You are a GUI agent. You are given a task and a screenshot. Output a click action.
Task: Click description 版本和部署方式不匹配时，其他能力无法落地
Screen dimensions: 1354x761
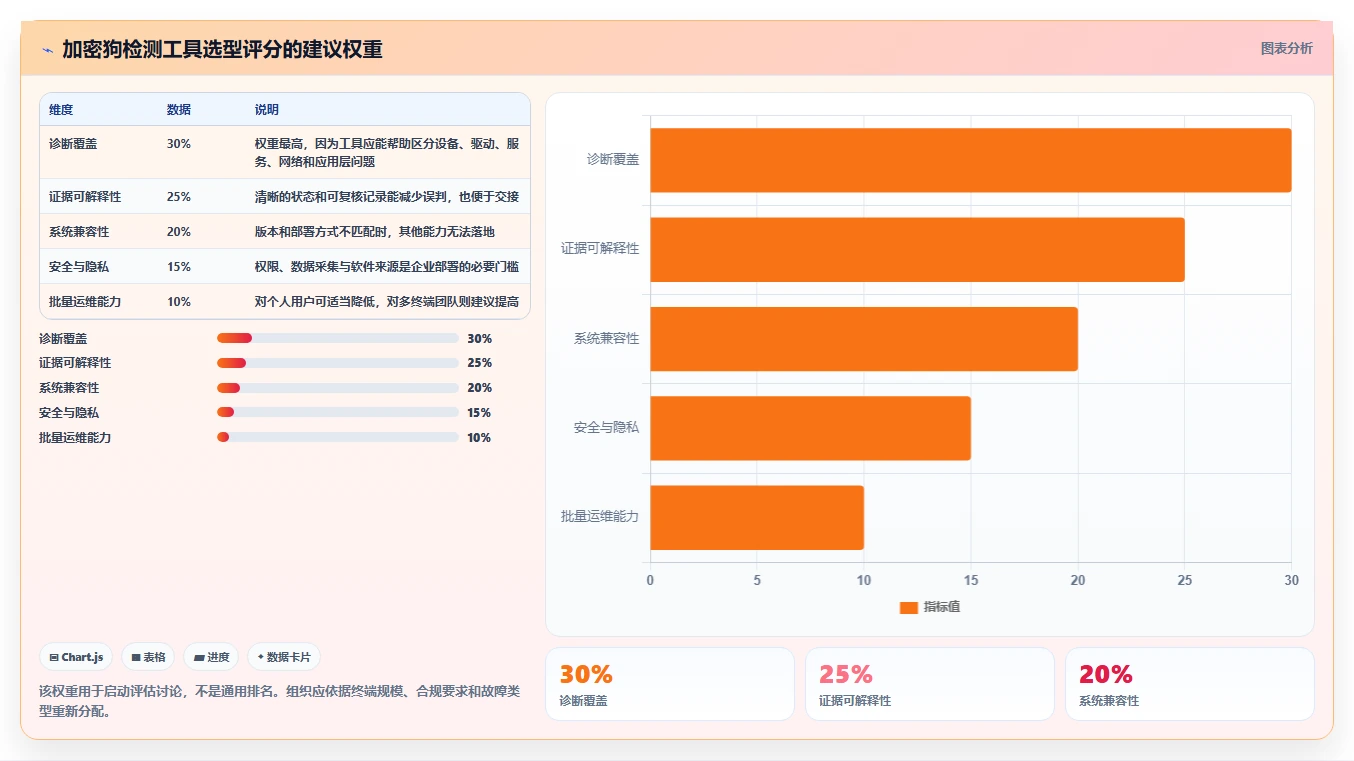pyautogui.click(x=374, y=231)
